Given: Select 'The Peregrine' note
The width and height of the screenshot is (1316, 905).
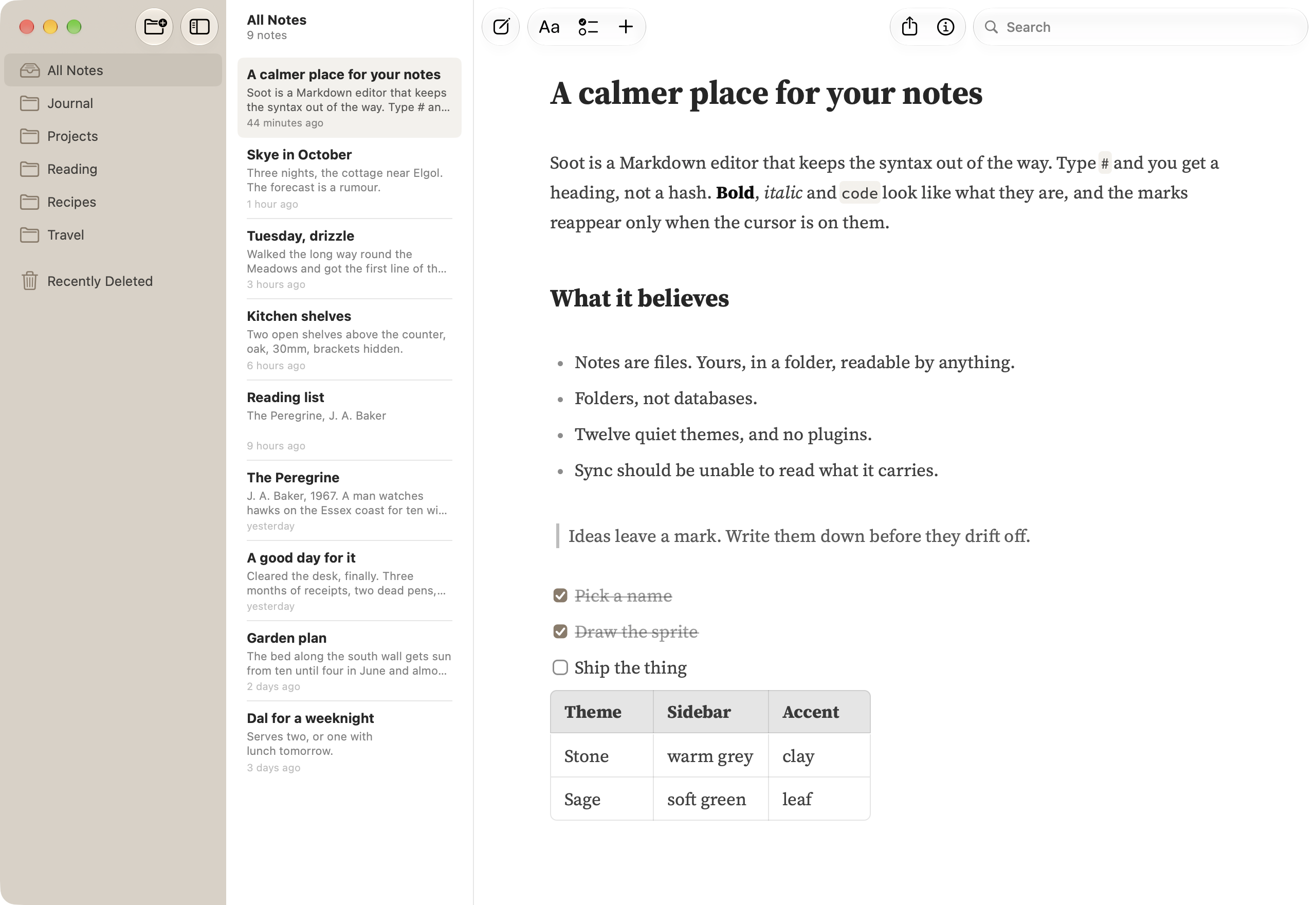Looking at the screenshot, I should pyautogui.click(x=349, y=501).
